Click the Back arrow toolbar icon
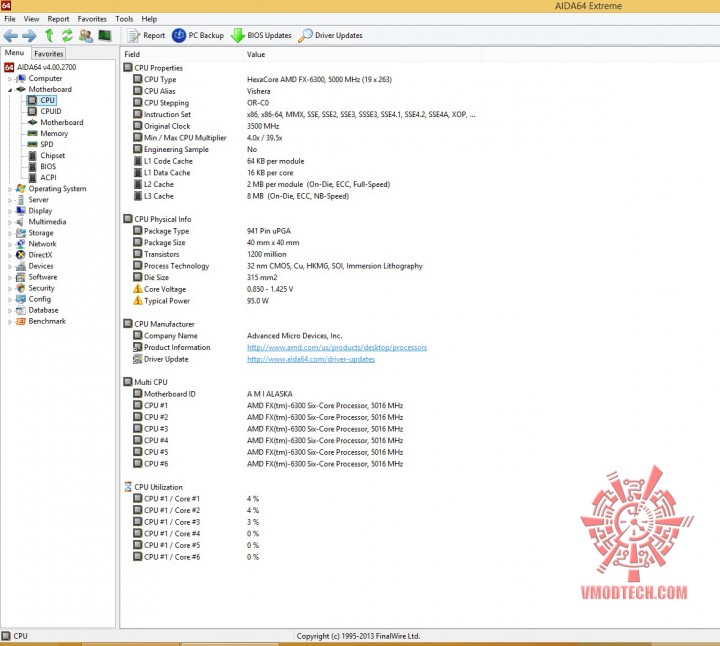This screenshot has width=720, height=646. click(x=11, y=35)
